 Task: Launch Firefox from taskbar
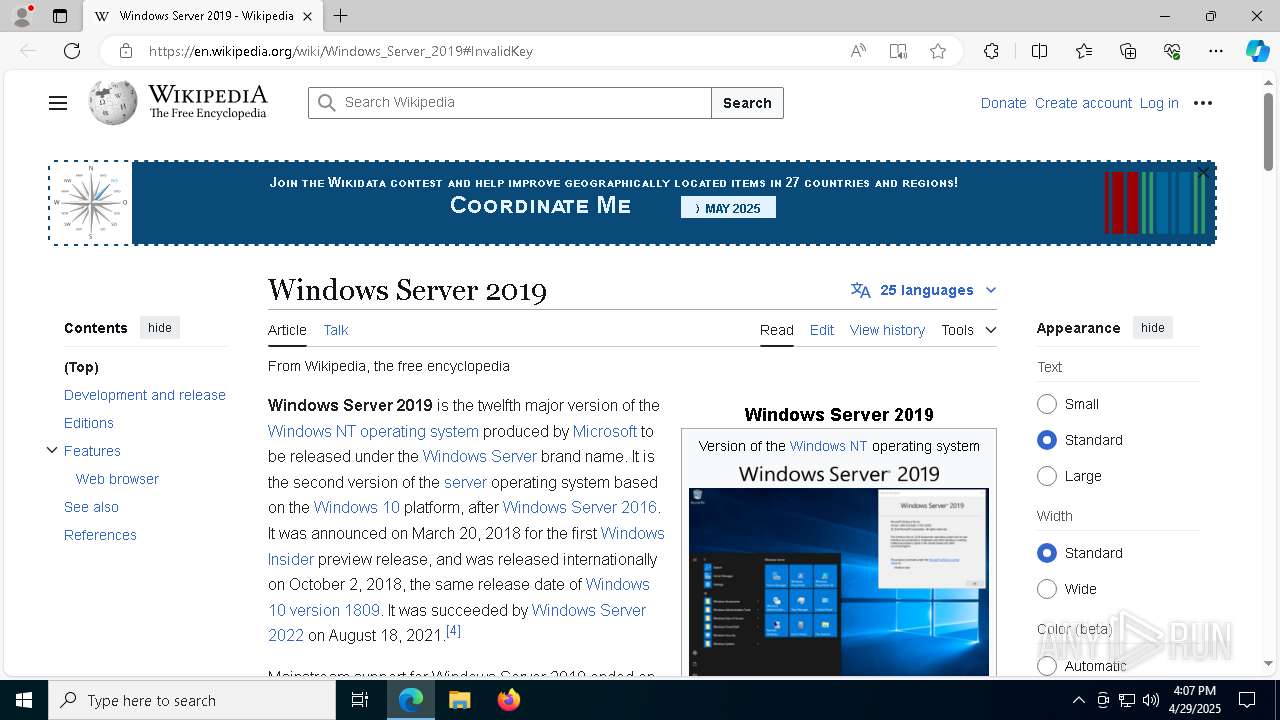509,700
